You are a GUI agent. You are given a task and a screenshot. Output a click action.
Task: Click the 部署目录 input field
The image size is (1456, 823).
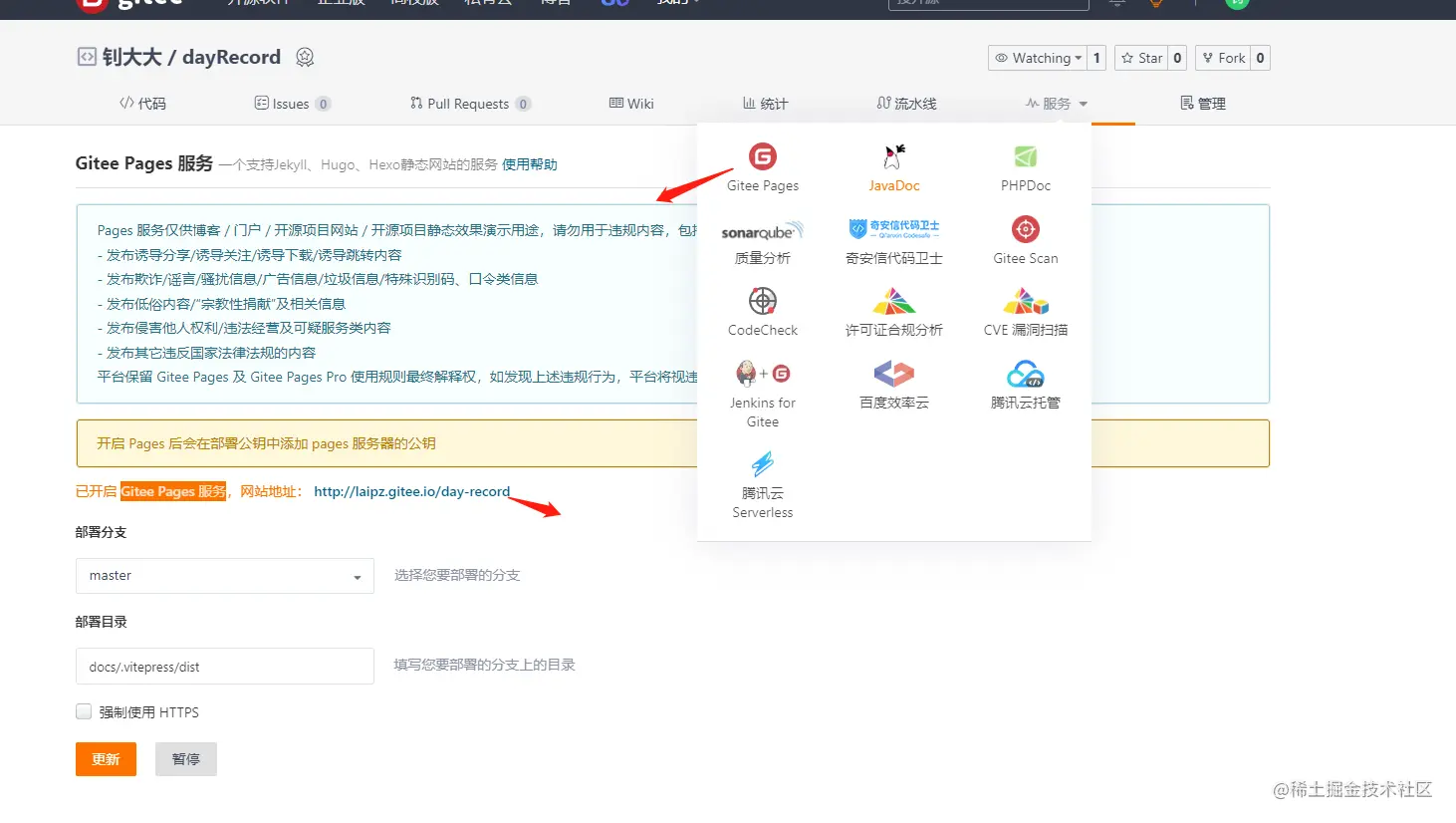pos(225,667)
